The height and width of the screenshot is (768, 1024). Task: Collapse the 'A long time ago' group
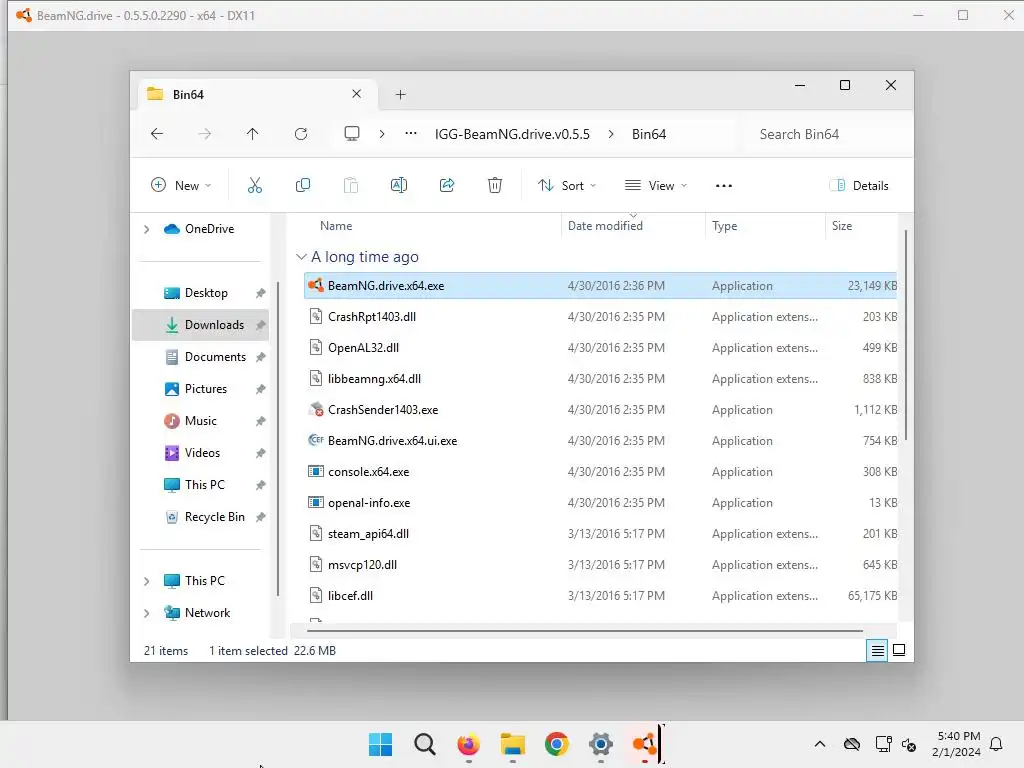[x=301, y=257]
